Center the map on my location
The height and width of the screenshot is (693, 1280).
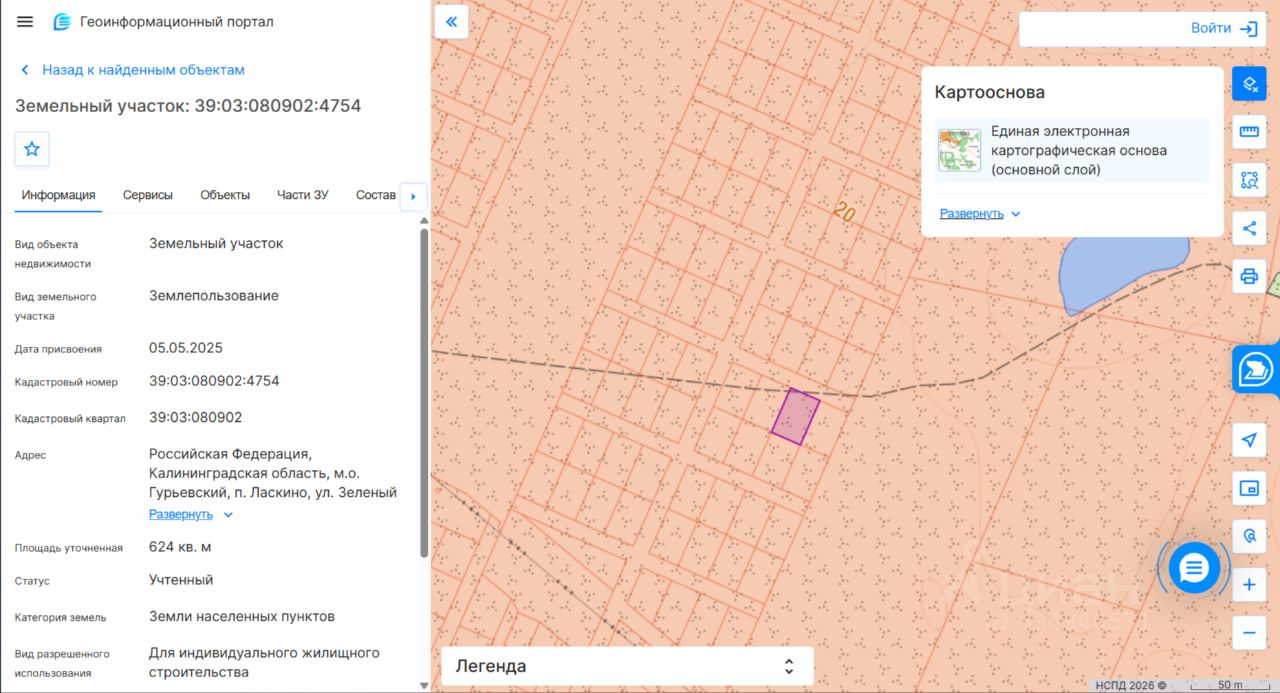(1249, 440)
